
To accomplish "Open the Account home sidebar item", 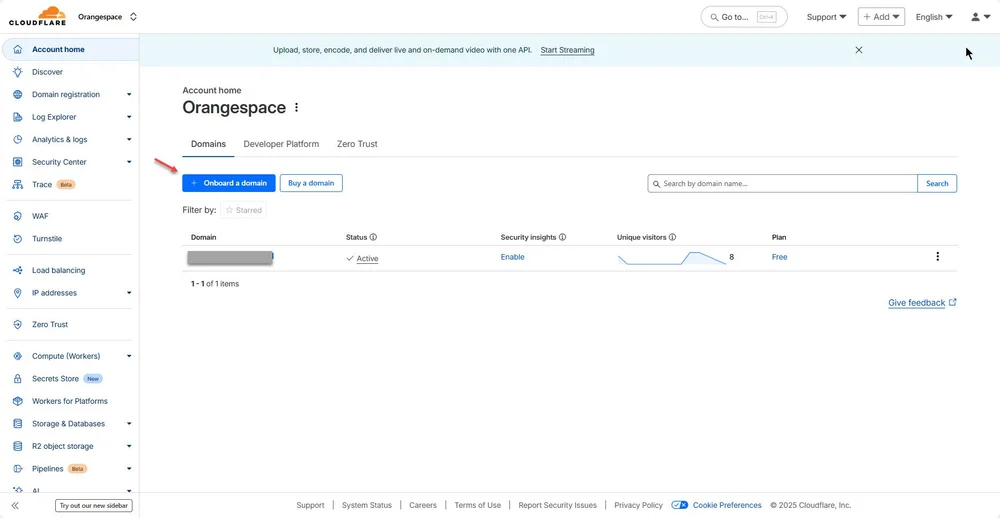I will (x=70, y=49).
